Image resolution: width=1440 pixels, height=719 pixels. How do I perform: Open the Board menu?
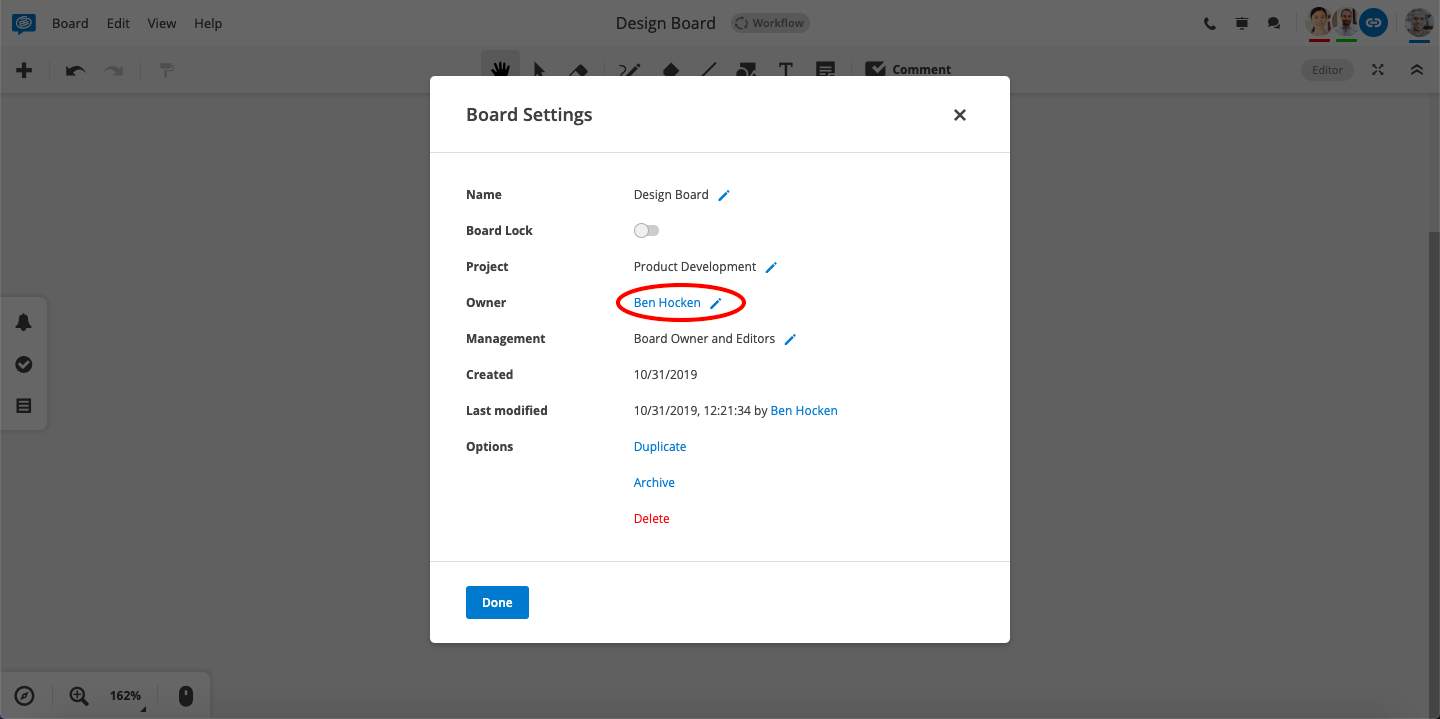[x=70, y=22]
